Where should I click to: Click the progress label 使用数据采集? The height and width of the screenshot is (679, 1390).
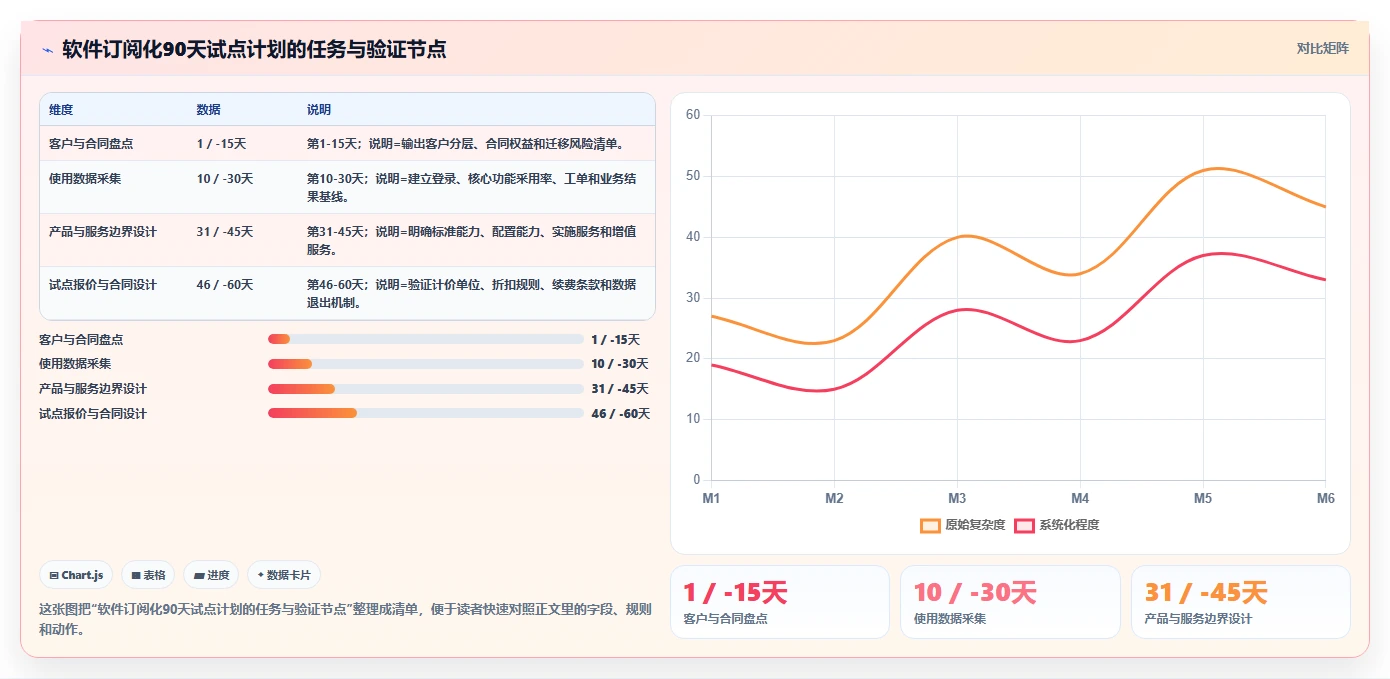point(75,364)
